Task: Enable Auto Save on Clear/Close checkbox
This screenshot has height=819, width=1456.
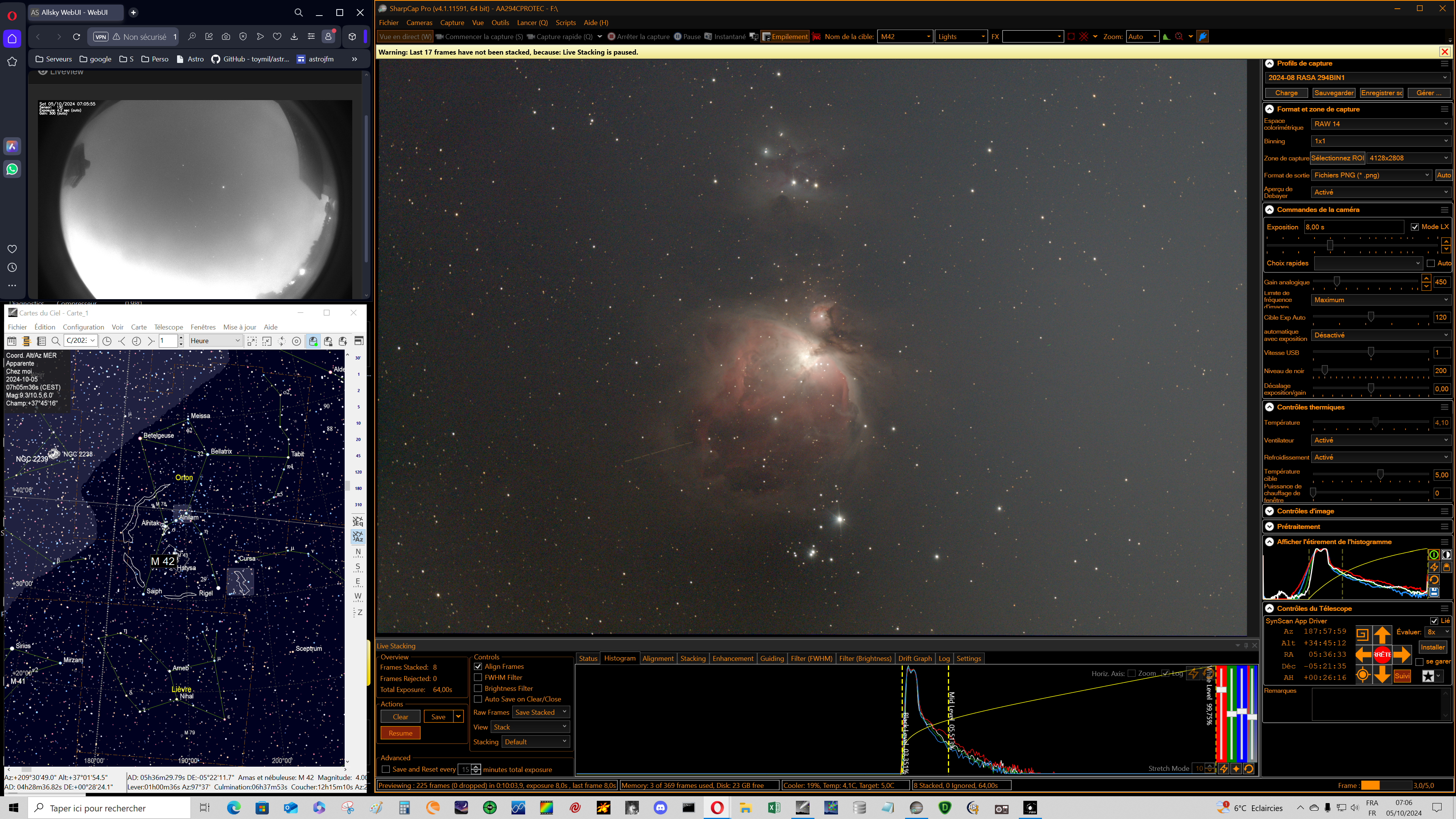Action: (478, 699)
